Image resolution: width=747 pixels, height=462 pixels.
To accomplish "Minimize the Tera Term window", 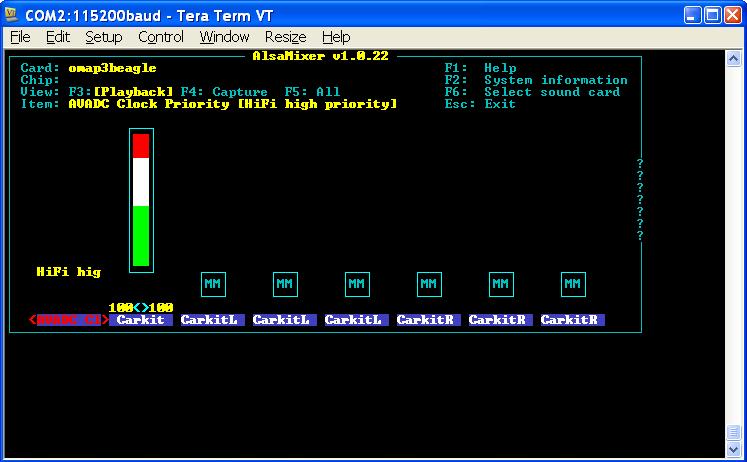I will 692,15.
